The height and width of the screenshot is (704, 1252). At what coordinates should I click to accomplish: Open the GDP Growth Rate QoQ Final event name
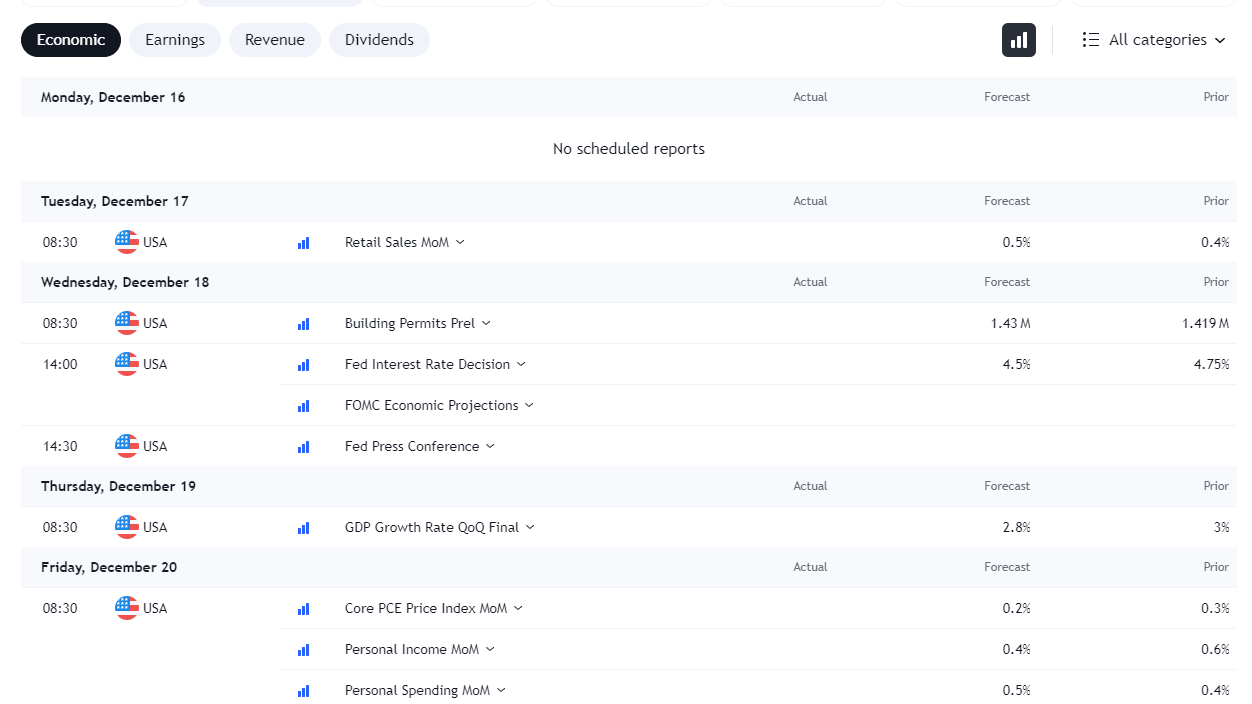[432, 527]
